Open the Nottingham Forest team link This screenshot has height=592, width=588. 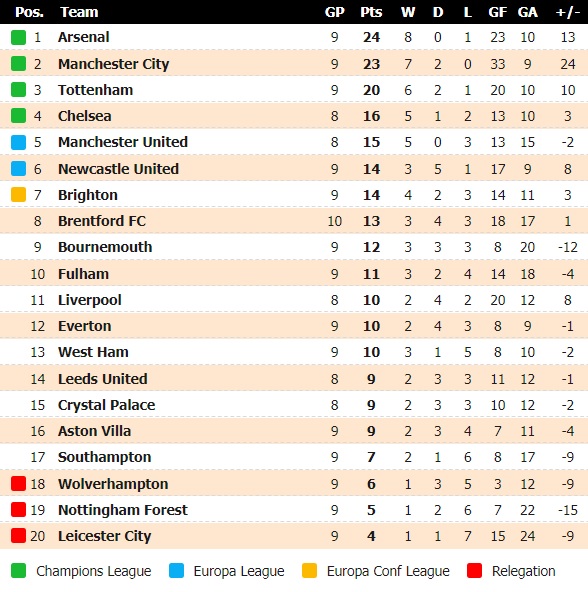pyautogui.click(x=122, y=510)
